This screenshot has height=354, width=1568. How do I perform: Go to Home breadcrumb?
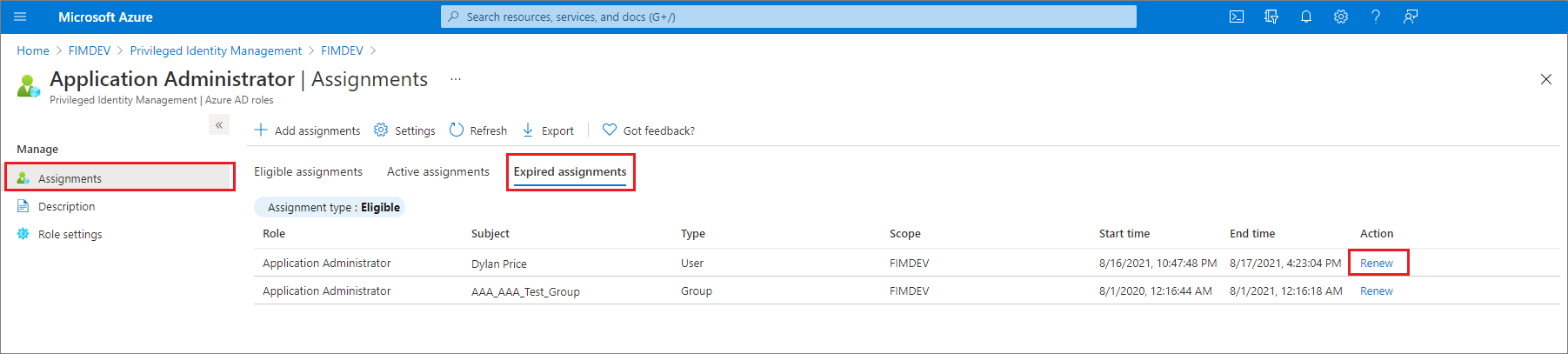(33, 50)
